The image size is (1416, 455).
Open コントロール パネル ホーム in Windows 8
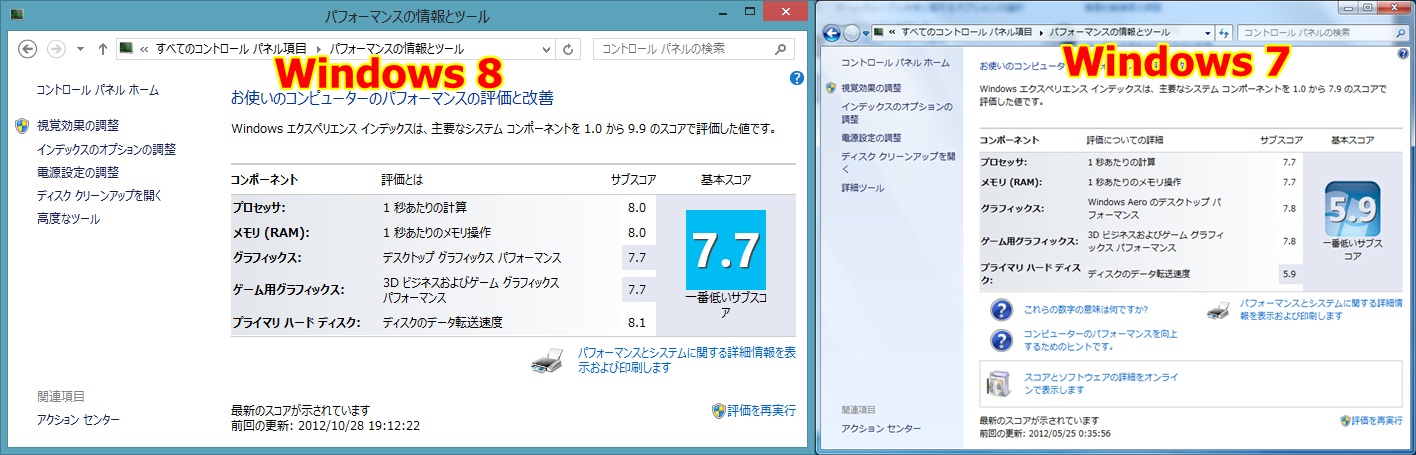point(98,90)
